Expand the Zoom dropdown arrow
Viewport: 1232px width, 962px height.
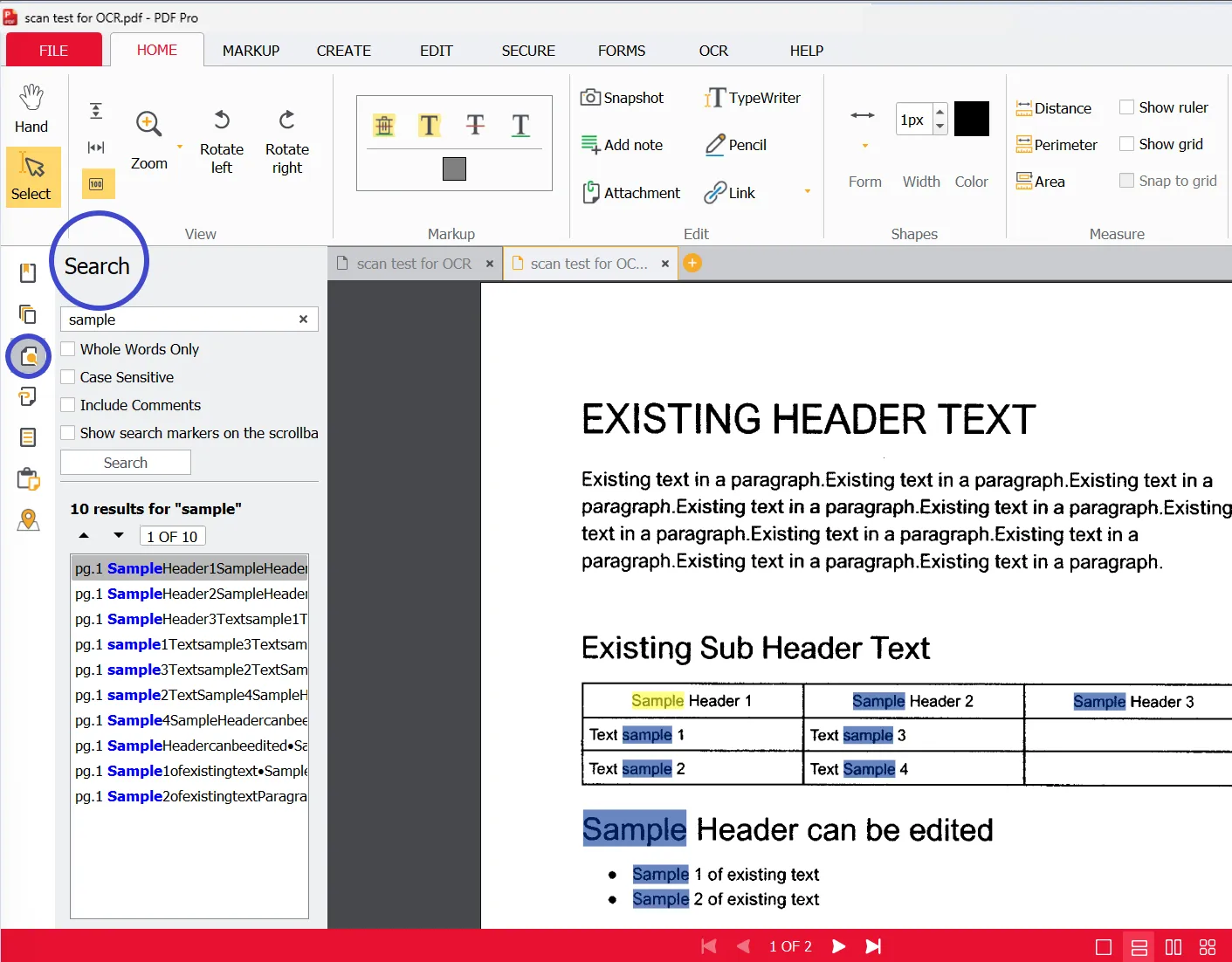pos(180,147)
